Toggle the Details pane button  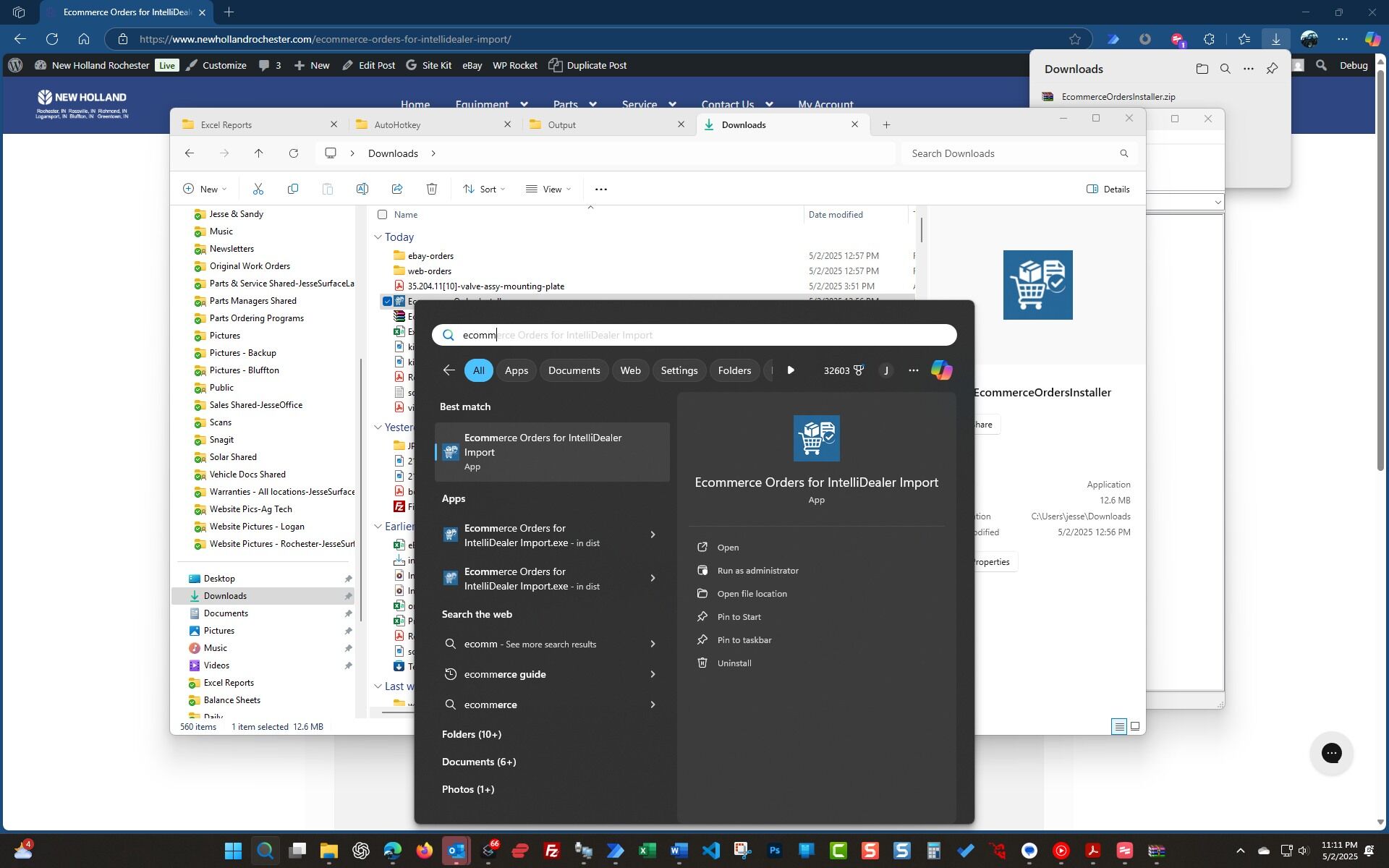[x=1108, y=190]
